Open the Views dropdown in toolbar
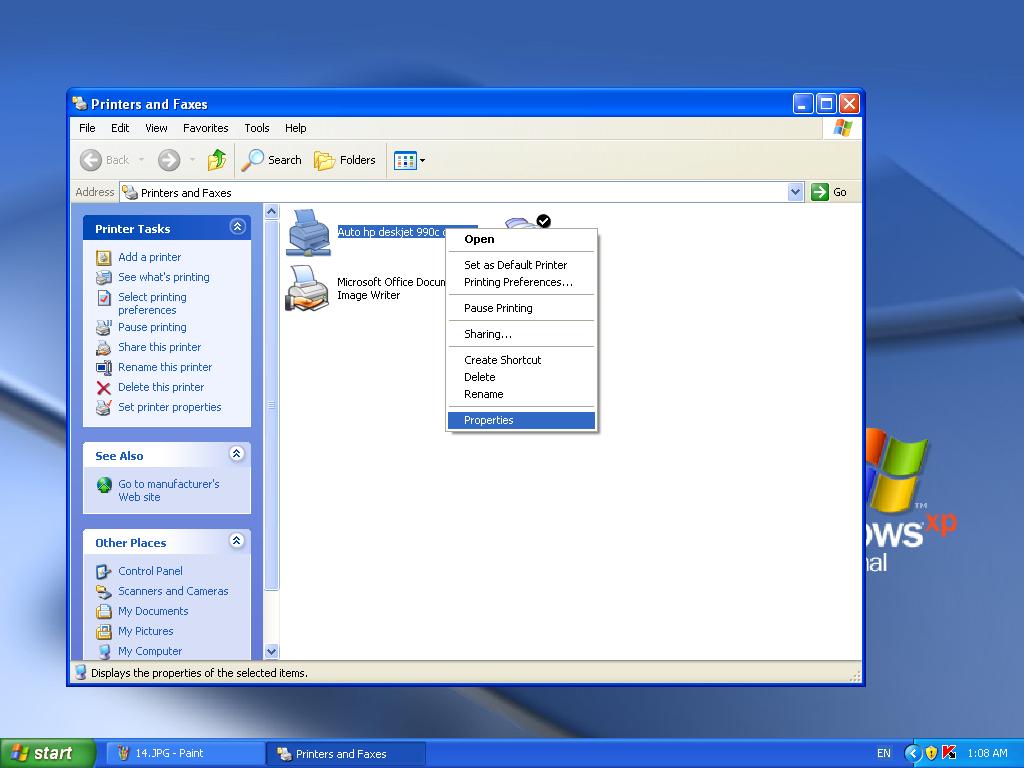1024x768 pixels. (x=409, y=160)
